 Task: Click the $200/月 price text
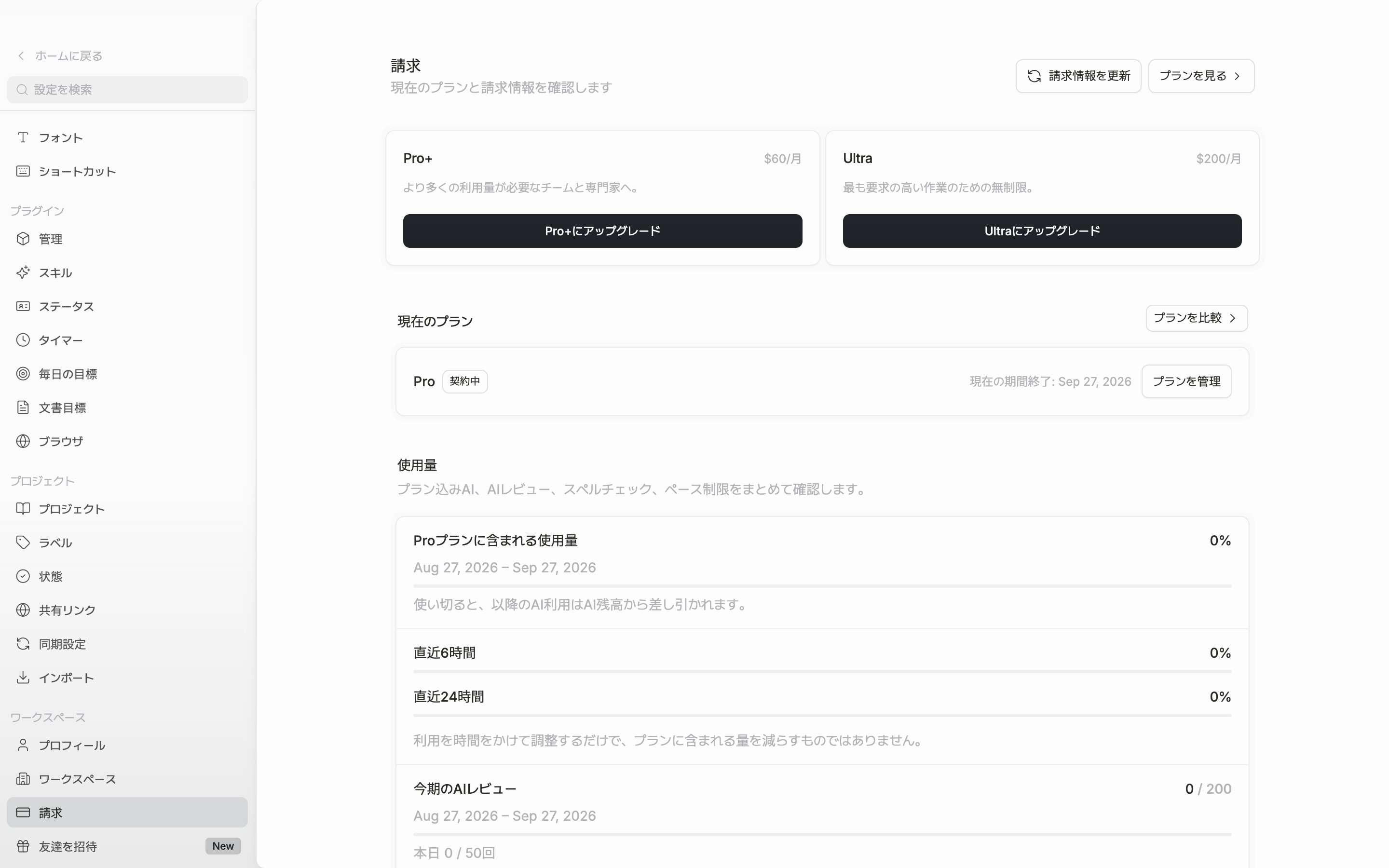pos(1219,159)
